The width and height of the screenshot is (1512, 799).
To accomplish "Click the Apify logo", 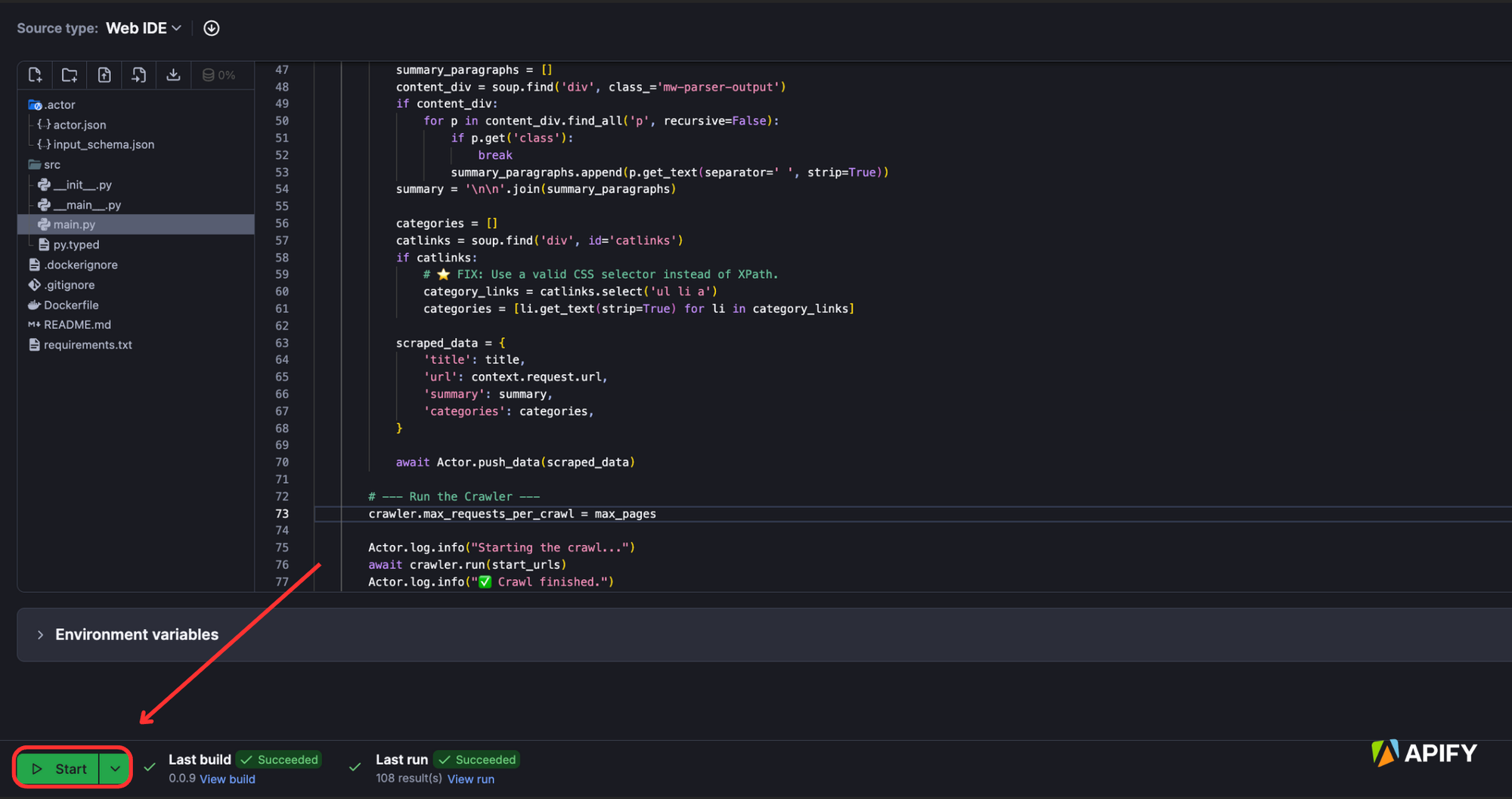I will point(1424,753).
